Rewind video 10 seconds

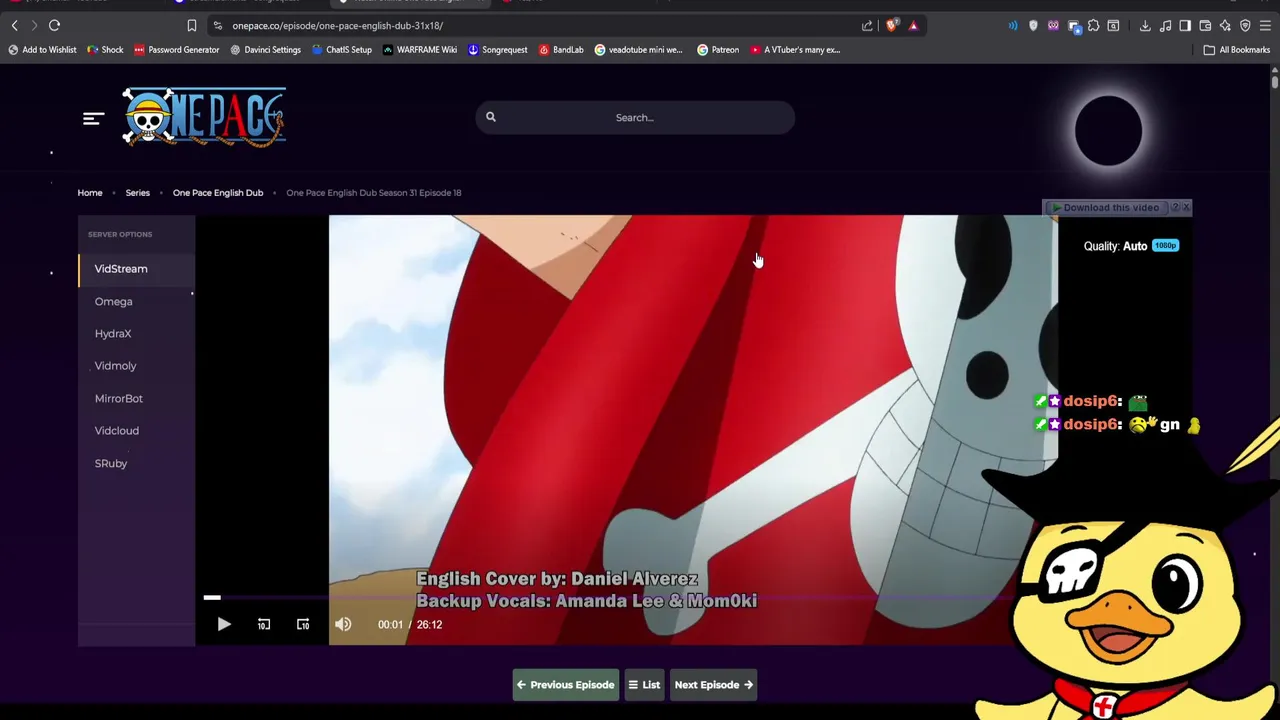click(x=264, y=624)
